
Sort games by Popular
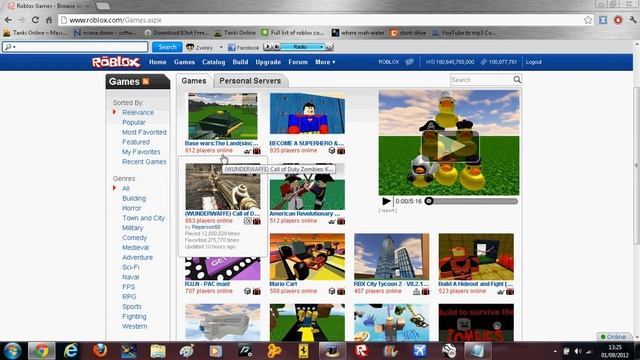click(x=134, y=122)
